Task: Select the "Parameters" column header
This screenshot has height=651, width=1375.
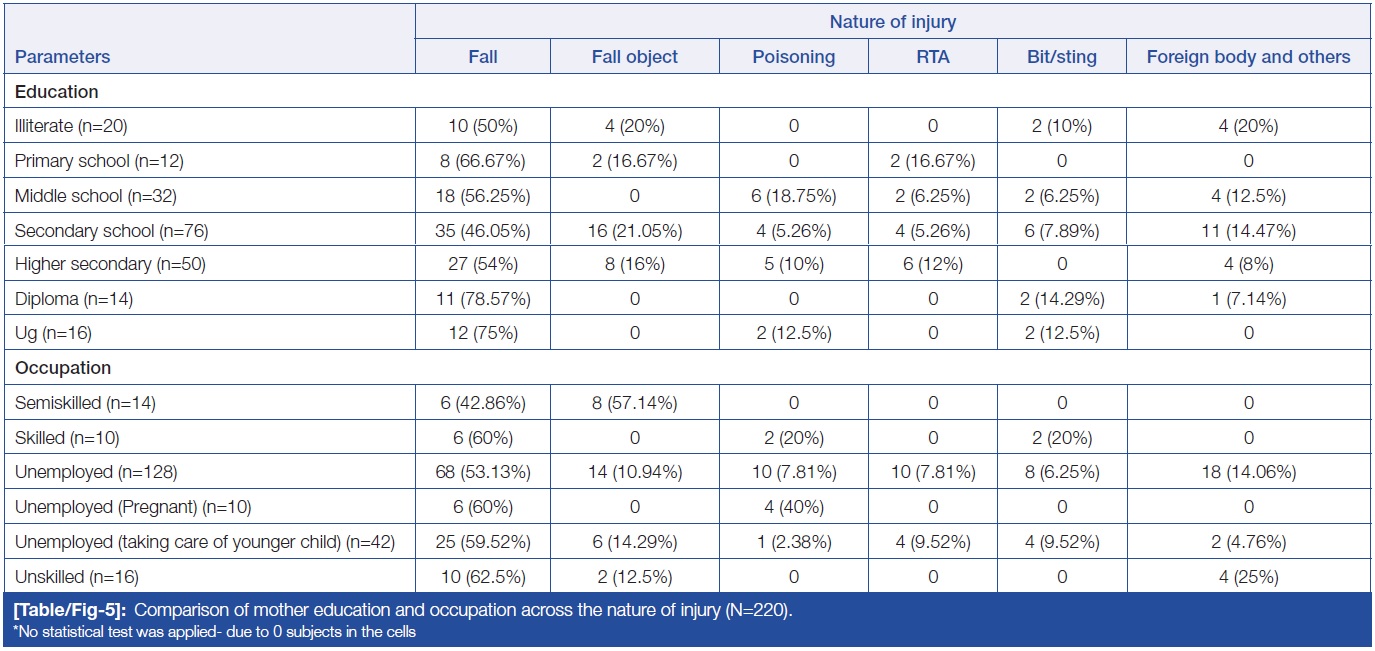Action: pos(62,57)
